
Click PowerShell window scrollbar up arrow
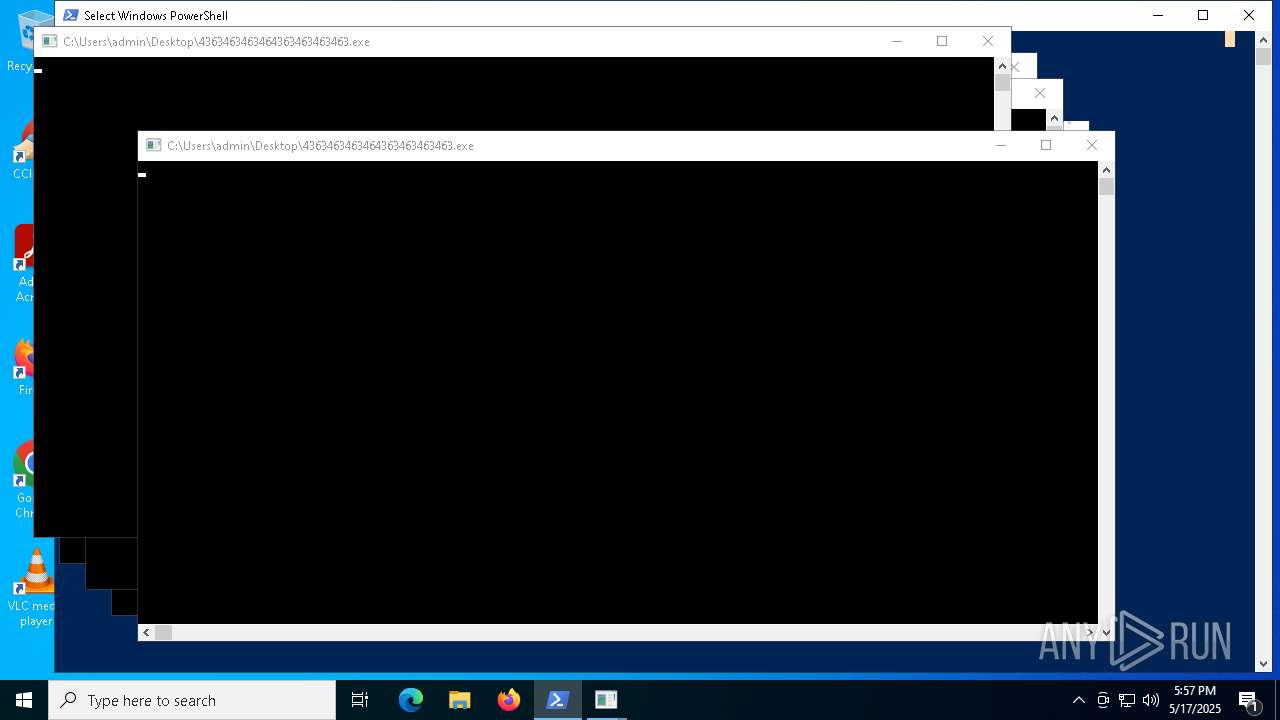pos(1263,40)
